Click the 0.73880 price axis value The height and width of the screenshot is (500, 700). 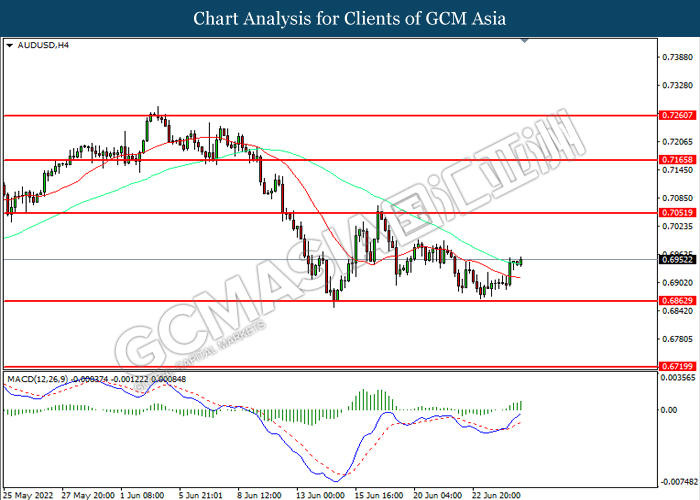(x=678, y=57)
